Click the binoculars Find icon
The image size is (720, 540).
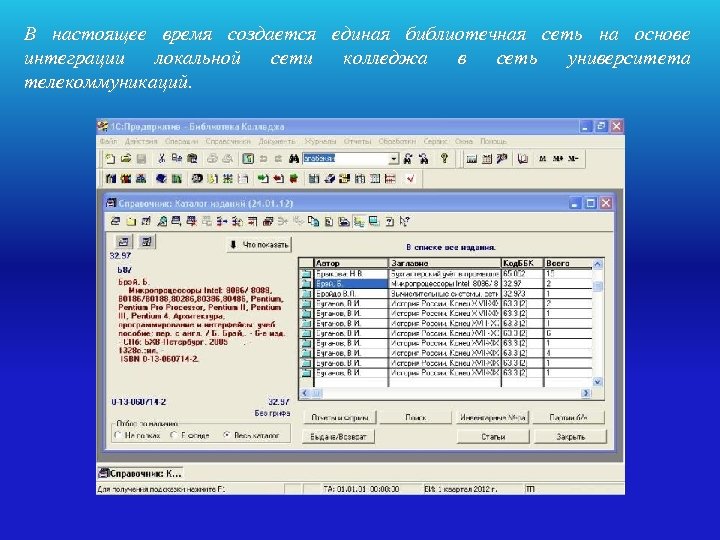point(294,159)
